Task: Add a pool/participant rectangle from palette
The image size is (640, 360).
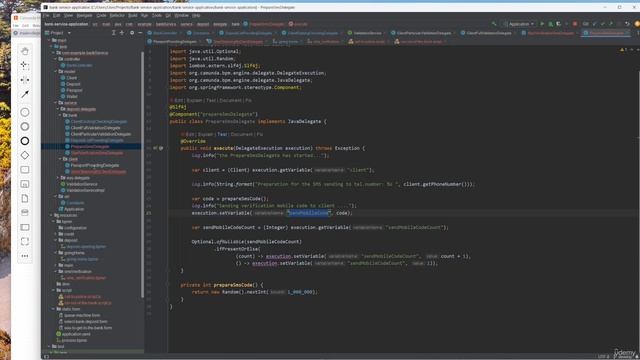Action: 25,227
